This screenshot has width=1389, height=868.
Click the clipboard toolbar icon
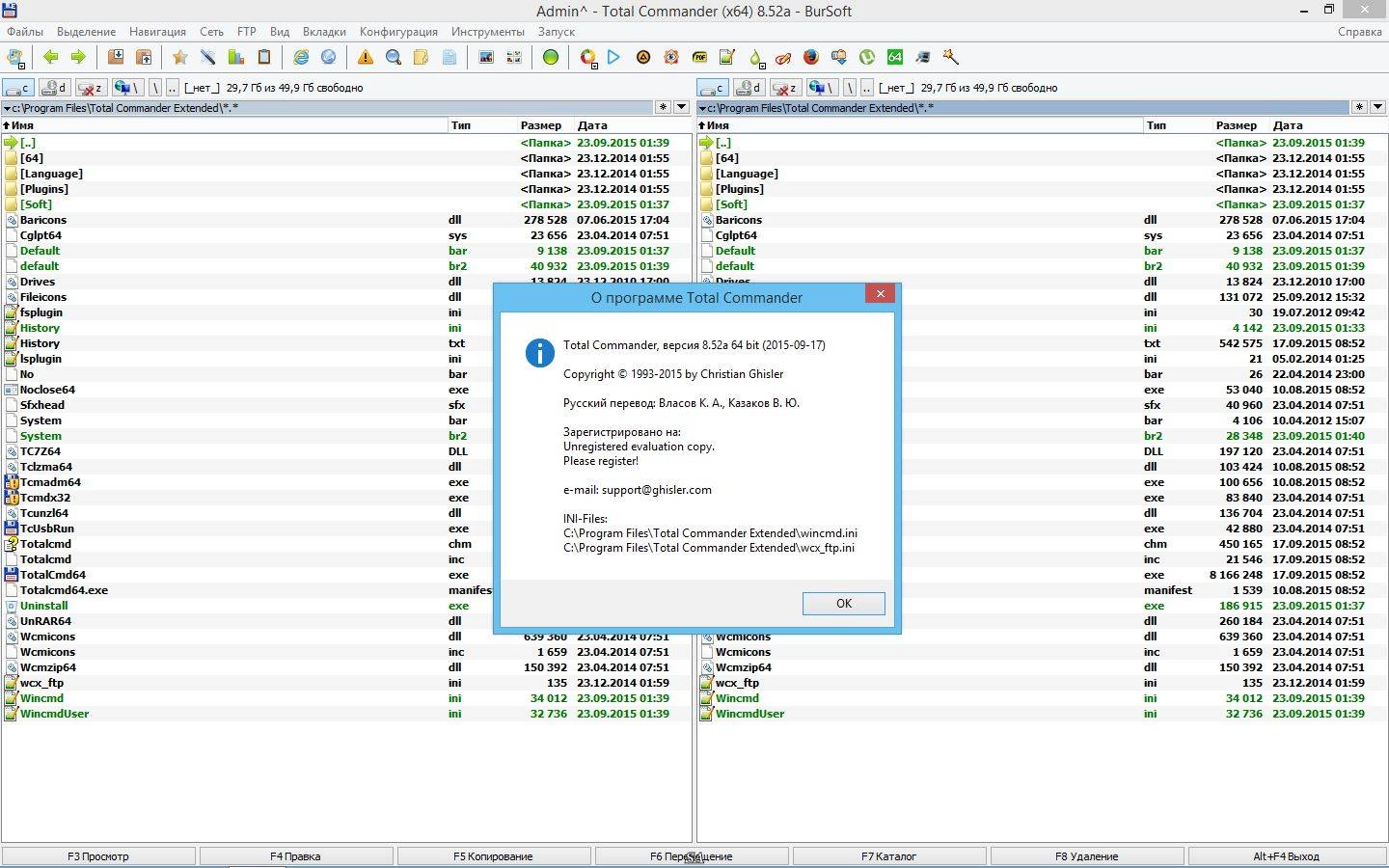tap(263, 57)
